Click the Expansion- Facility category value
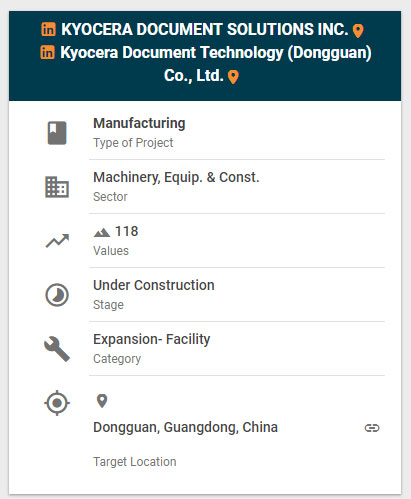 [x=152, y=339]
